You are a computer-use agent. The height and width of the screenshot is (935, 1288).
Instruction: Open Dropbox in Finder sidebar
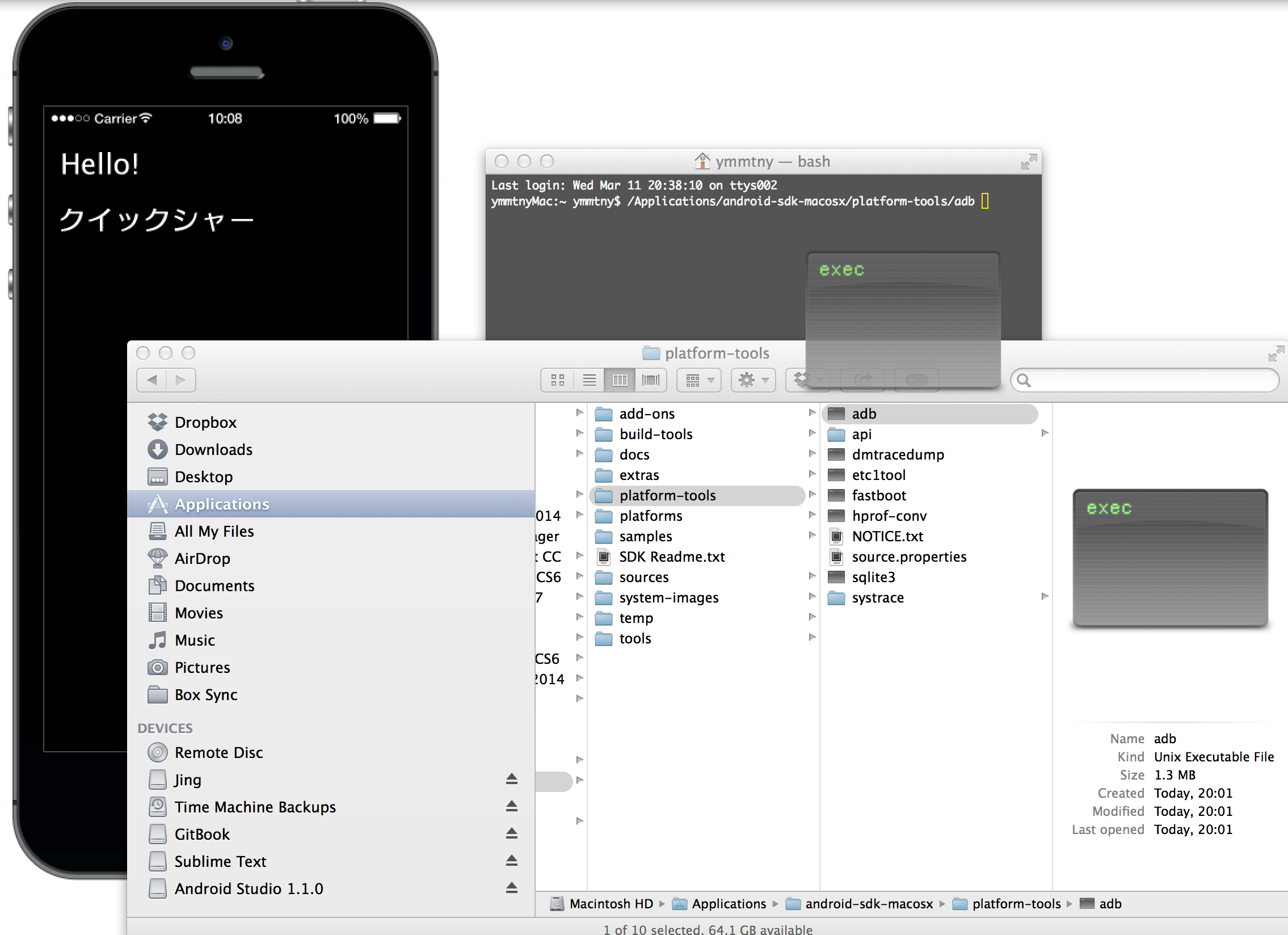tap(331, 422)
